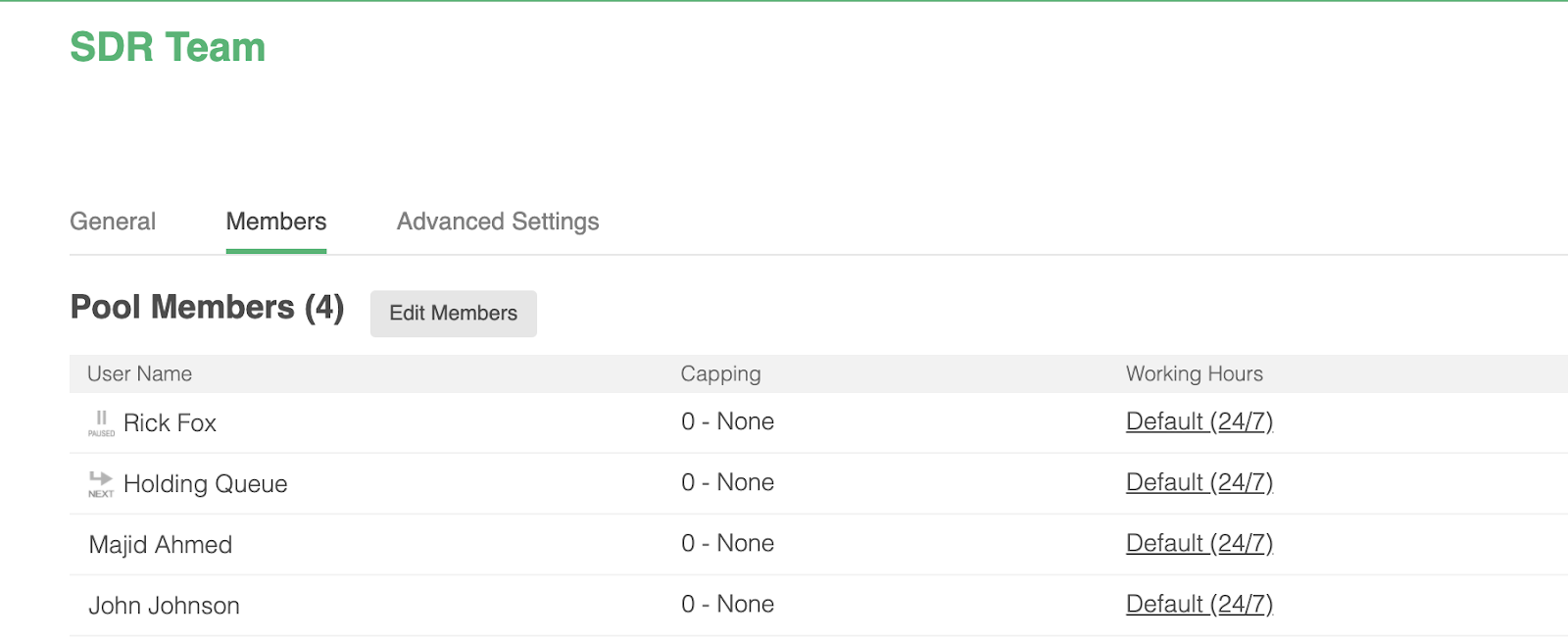The width and height of the screenshot is (1568, 640).
Task: Click the Working Hours column header
Action: pos(1194,373)
